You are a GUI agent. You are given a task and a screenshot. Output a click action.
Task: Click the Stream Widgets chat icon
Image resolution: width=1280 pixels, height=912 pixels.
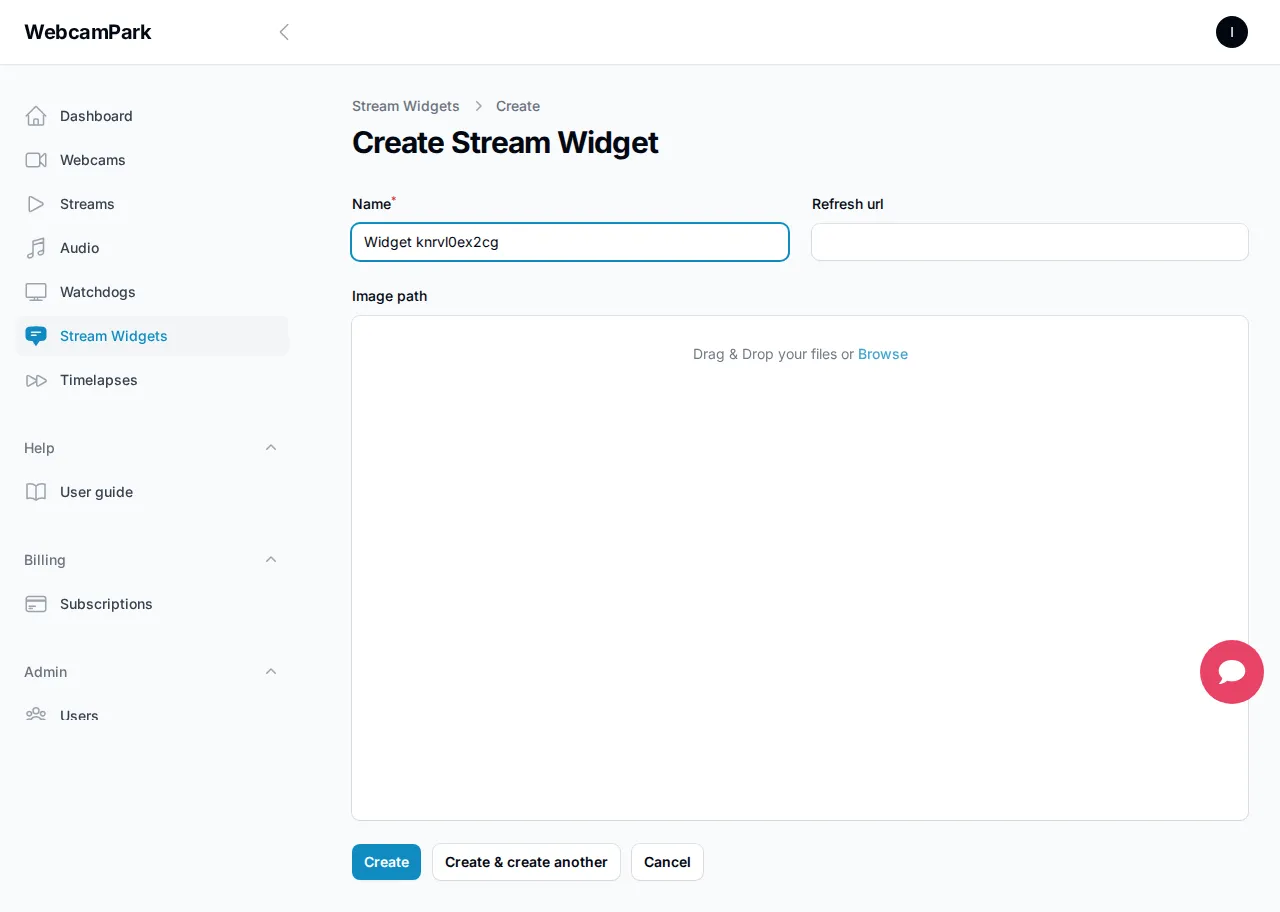pyautogui.click(x=36, y=336)
